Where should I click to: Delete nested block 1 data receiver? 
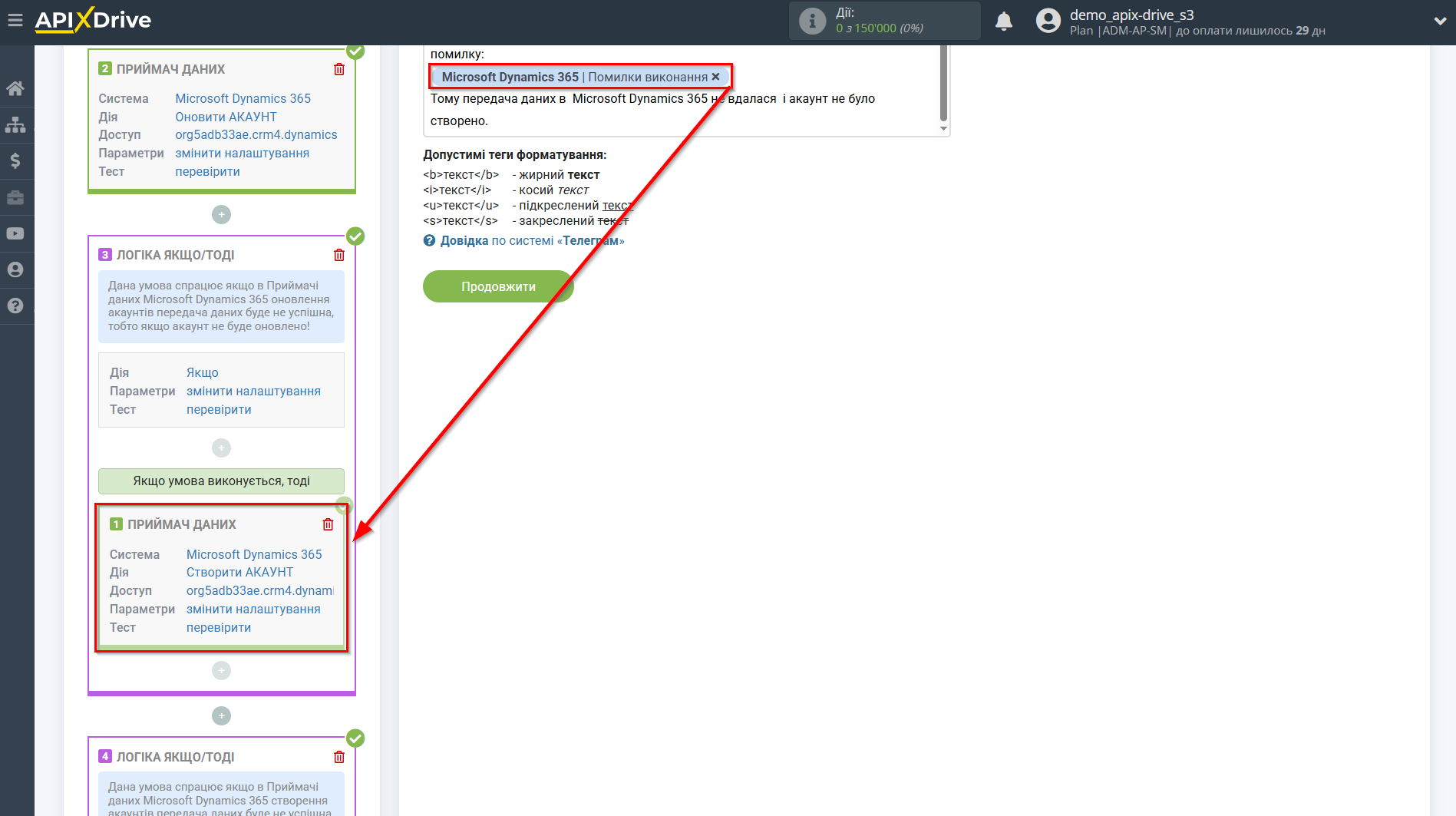pos(328,524)
